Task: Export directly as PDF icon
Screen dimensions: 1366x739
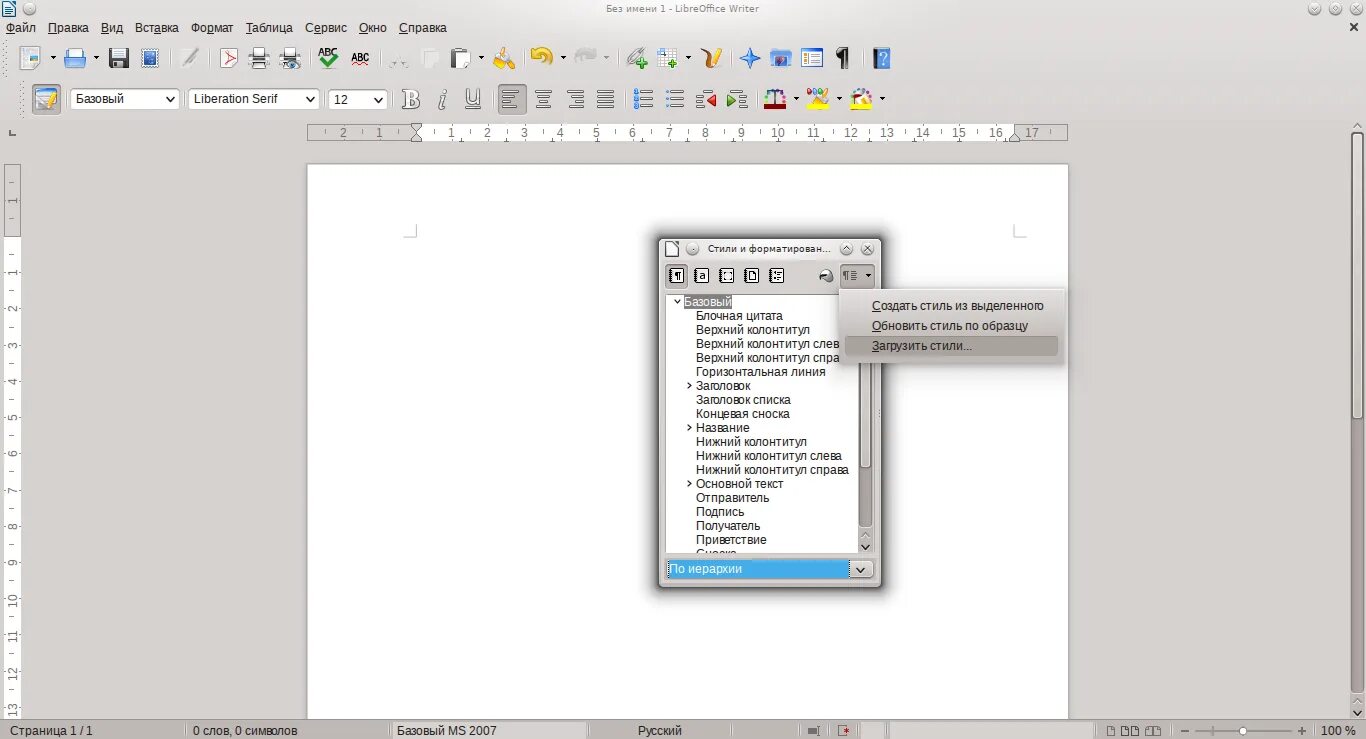Action: (x=229, y=58)
